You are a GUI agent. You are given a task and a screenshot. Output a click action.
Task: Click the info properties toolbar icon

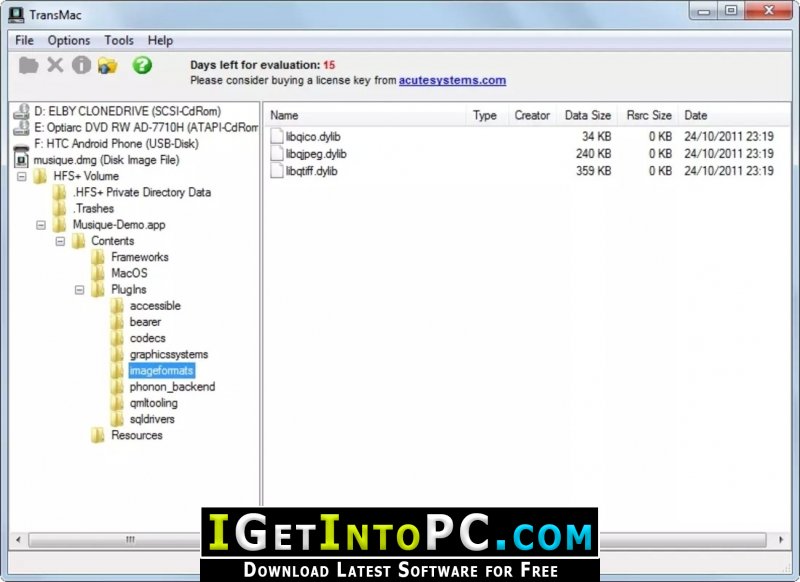coord(81,65)
